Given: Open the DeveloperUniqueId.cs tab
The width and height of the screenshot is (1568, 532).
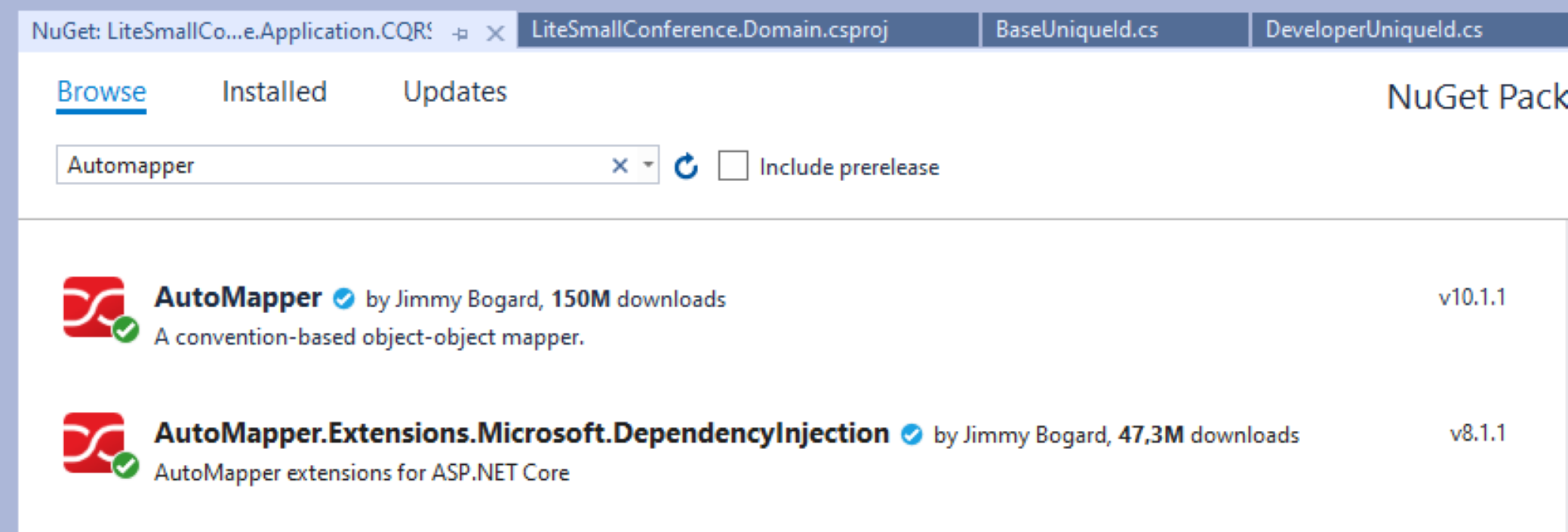Looking at the screenshot, I should tap(1410, 29).
